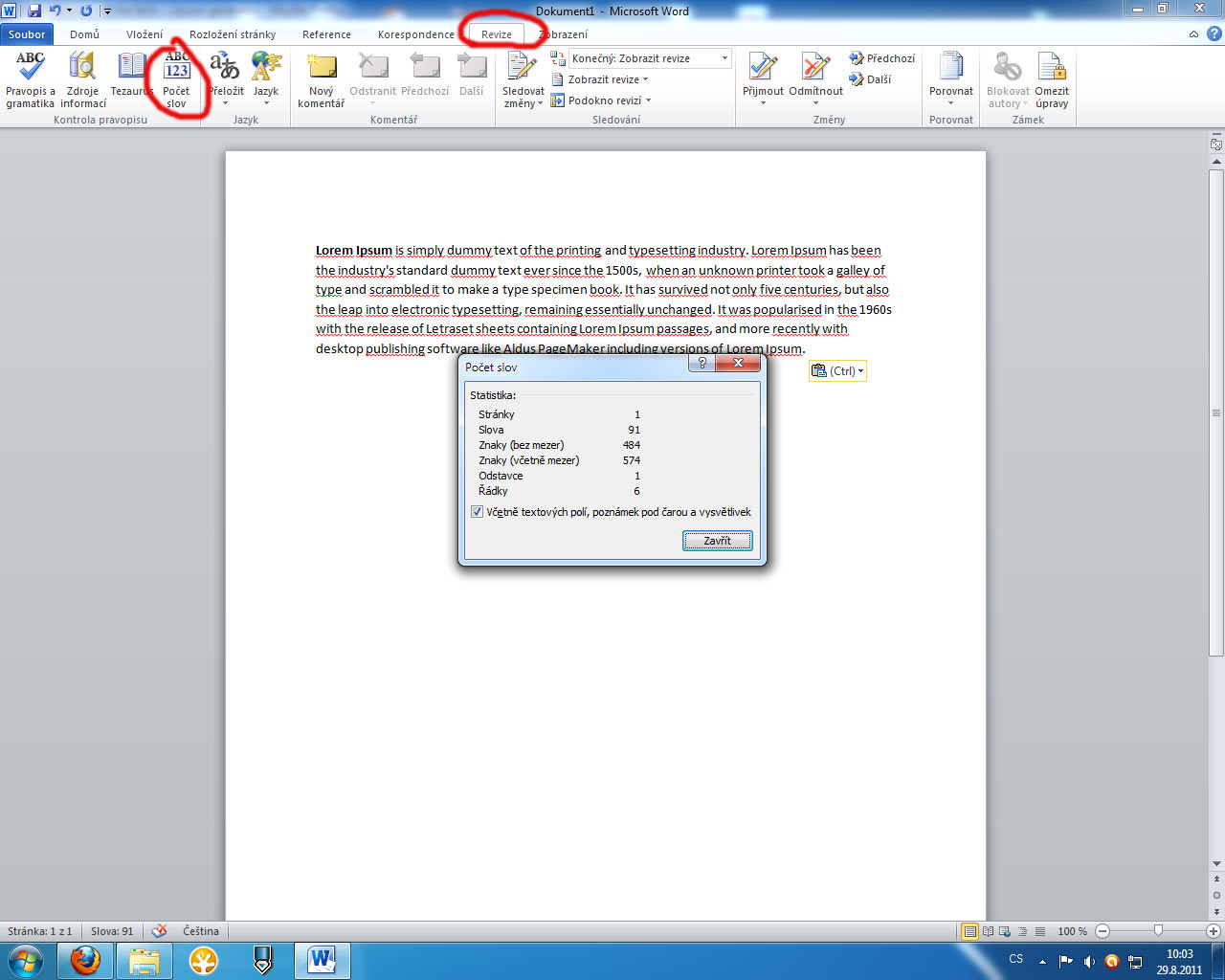Switch to the Korespondence tab
Image resolution: width=1225 pixels, height=980 pixels.
click(x=416, y=34)
